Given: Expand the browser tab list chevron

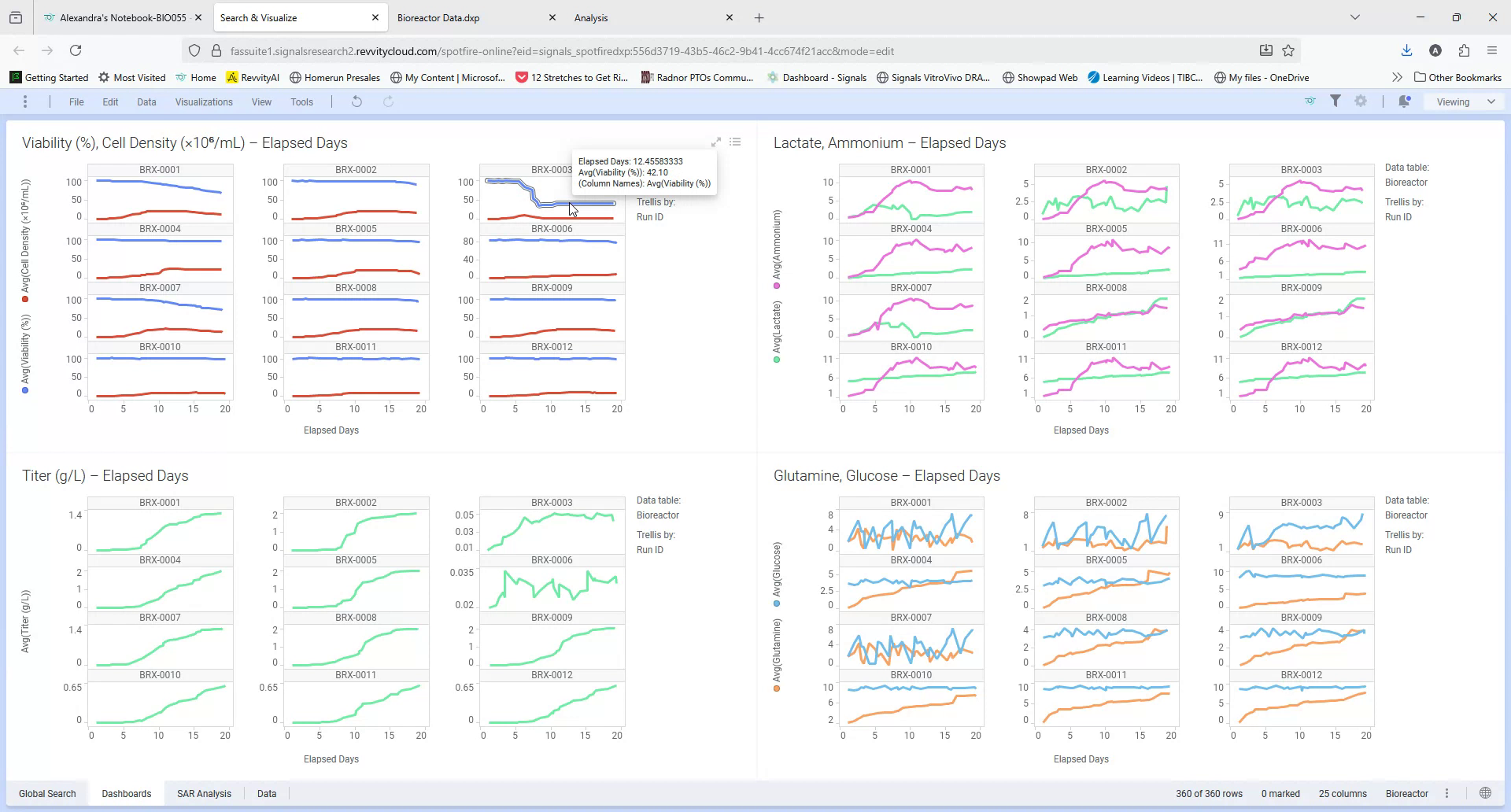Looking at the screenshot, I should point(1354,17).
